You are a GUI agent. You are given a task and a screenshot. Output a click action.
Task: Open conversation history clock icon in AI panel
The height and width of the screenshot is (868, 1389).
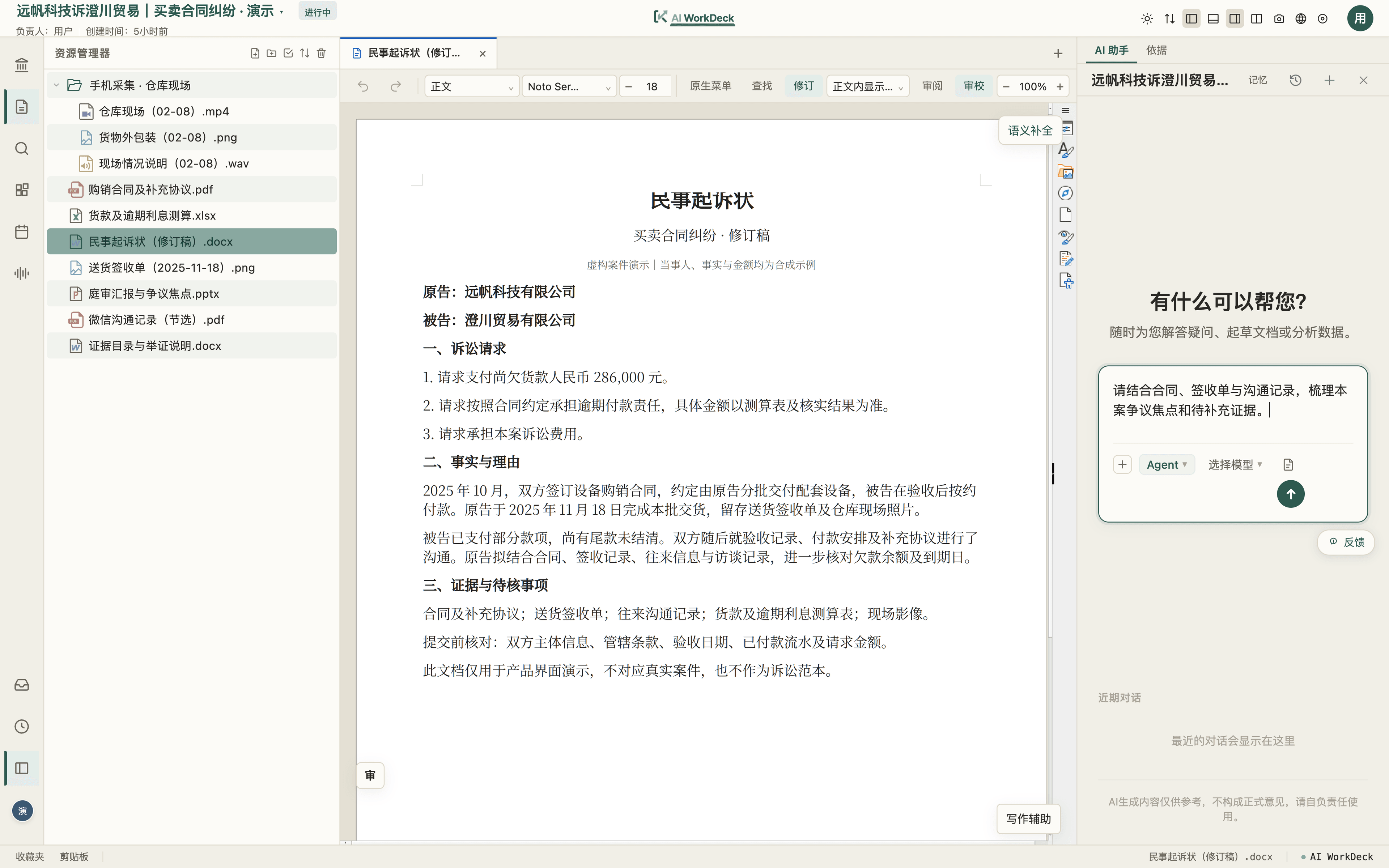(x=1295, y=80)
